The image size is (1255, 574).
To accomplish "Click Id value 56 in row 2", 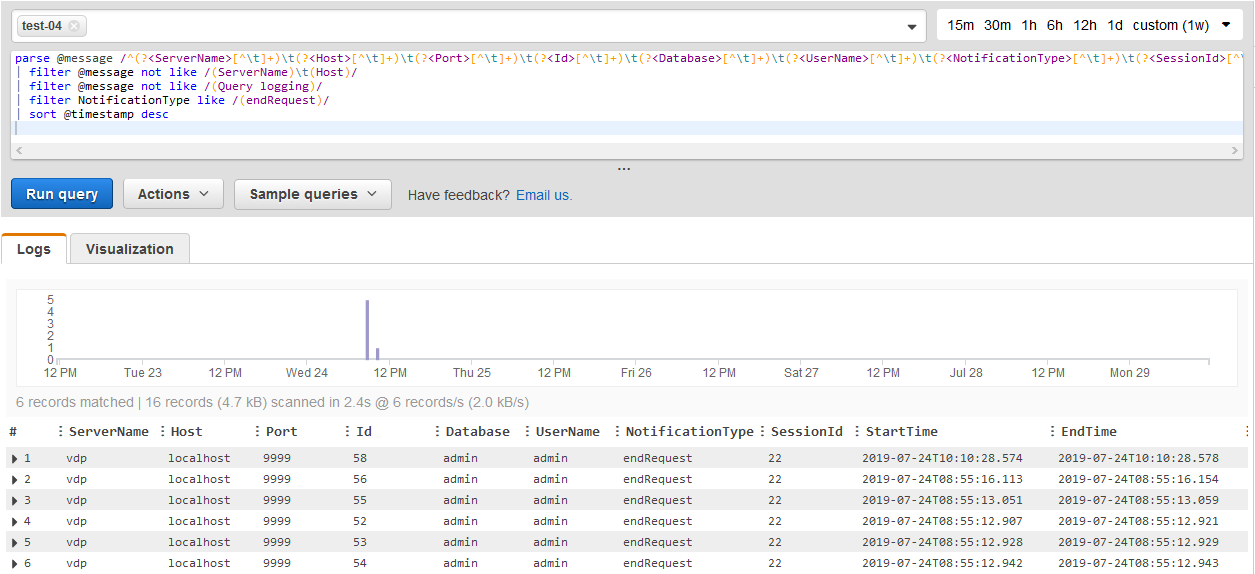I will pos(360,479).
